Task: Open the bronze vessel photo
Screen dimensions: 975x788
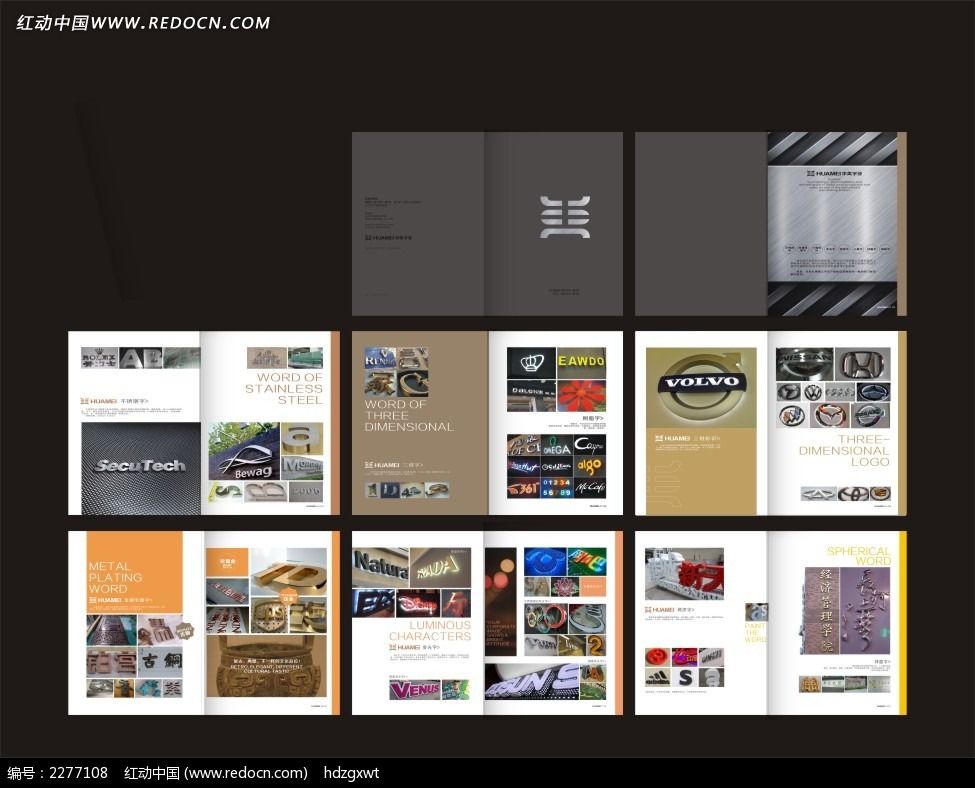Action: (x=266, y=667)
